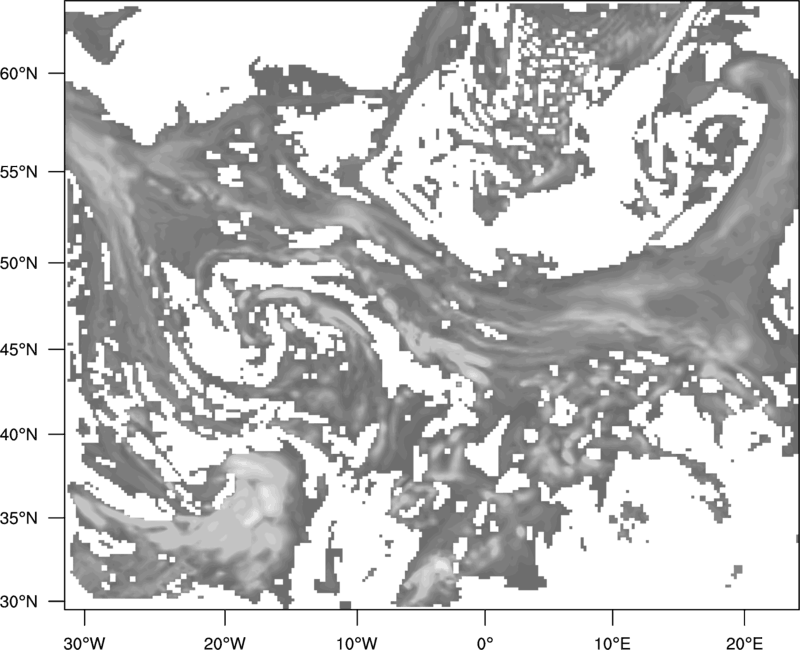Click the 10°E longitude label
This screenshot has width=800, height=650.
click(x=612, y=643)
